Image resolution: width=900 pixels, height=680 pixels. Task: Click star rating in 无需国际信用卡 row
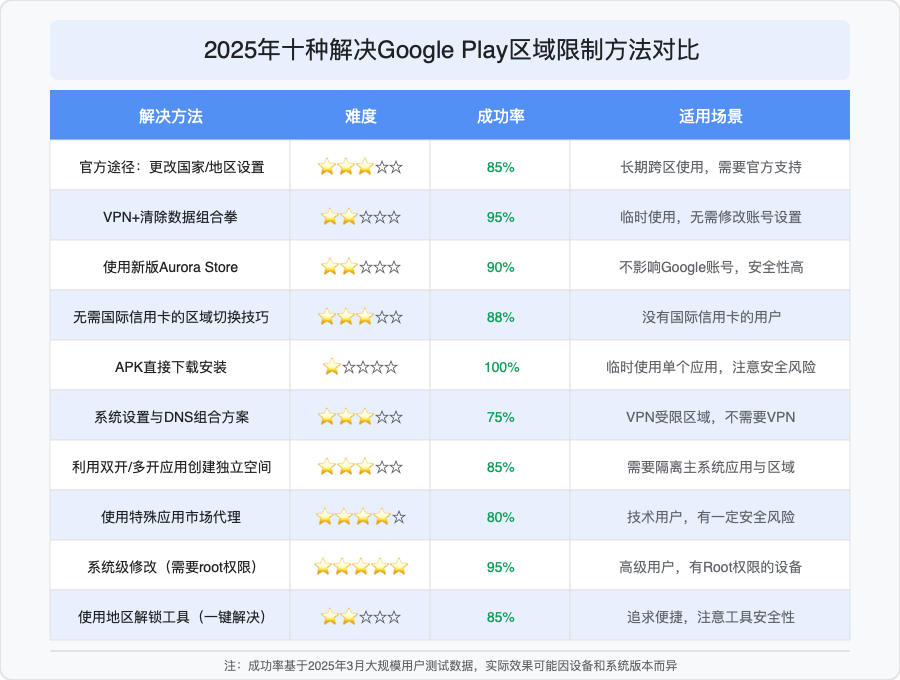(x=360, y=317)
